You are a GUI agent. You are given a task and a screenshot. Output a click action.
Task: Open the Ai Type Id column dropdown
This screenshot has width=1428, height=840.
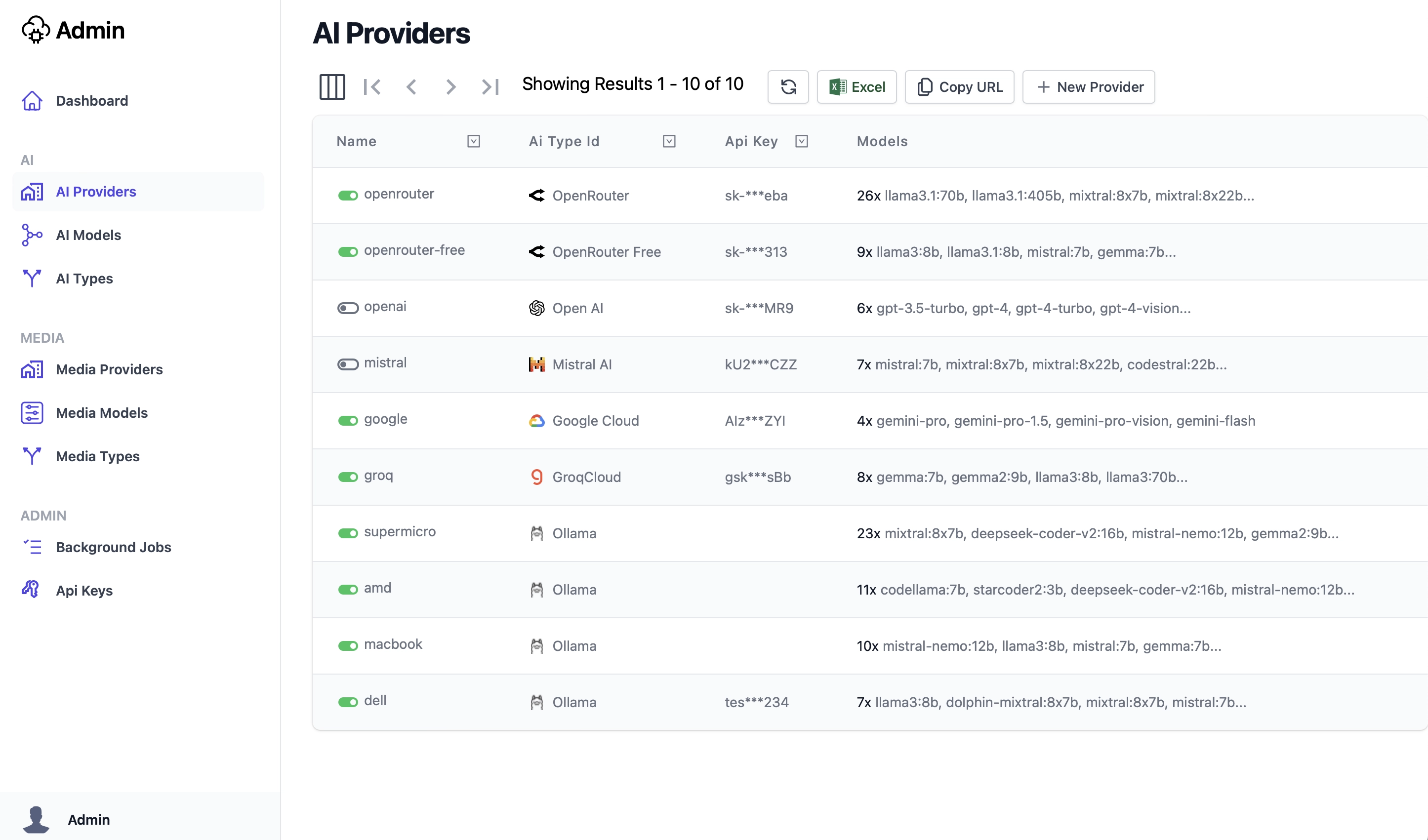(669, 141)
